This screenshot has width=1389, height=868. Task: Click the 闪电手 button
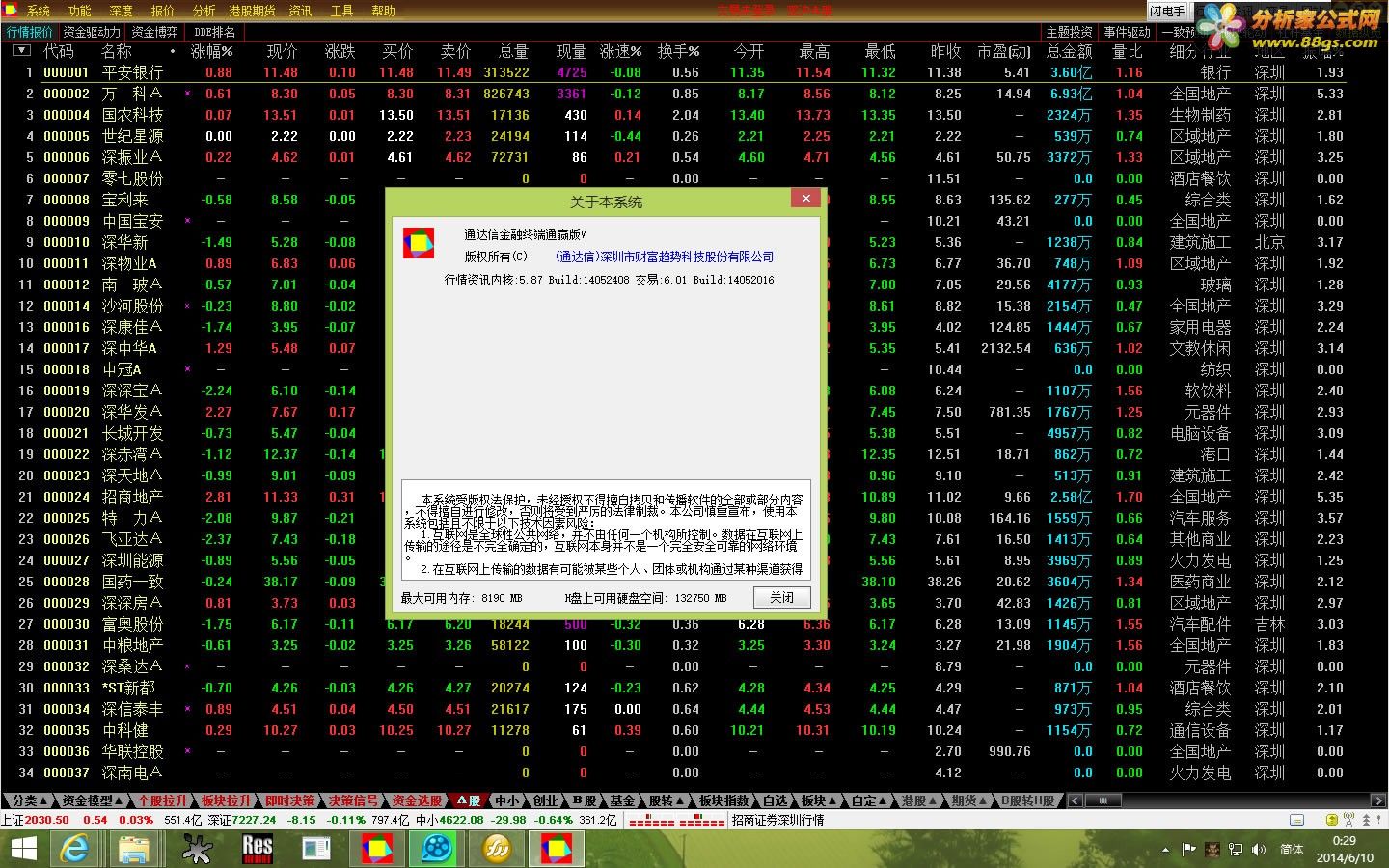(1167, 11)
